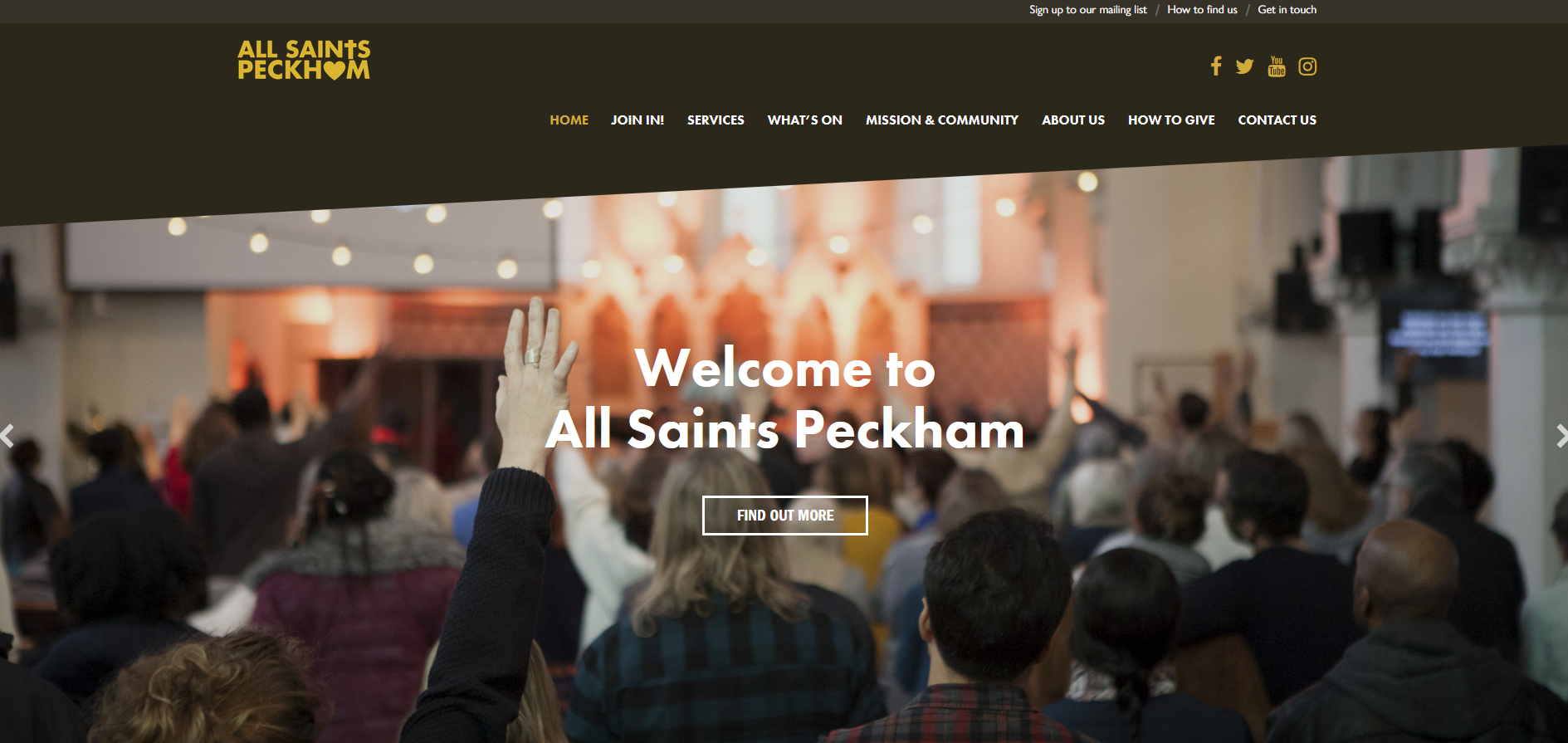1568x743 pixels.
Task: Go to How To Give
Action: coord(1171,120)
